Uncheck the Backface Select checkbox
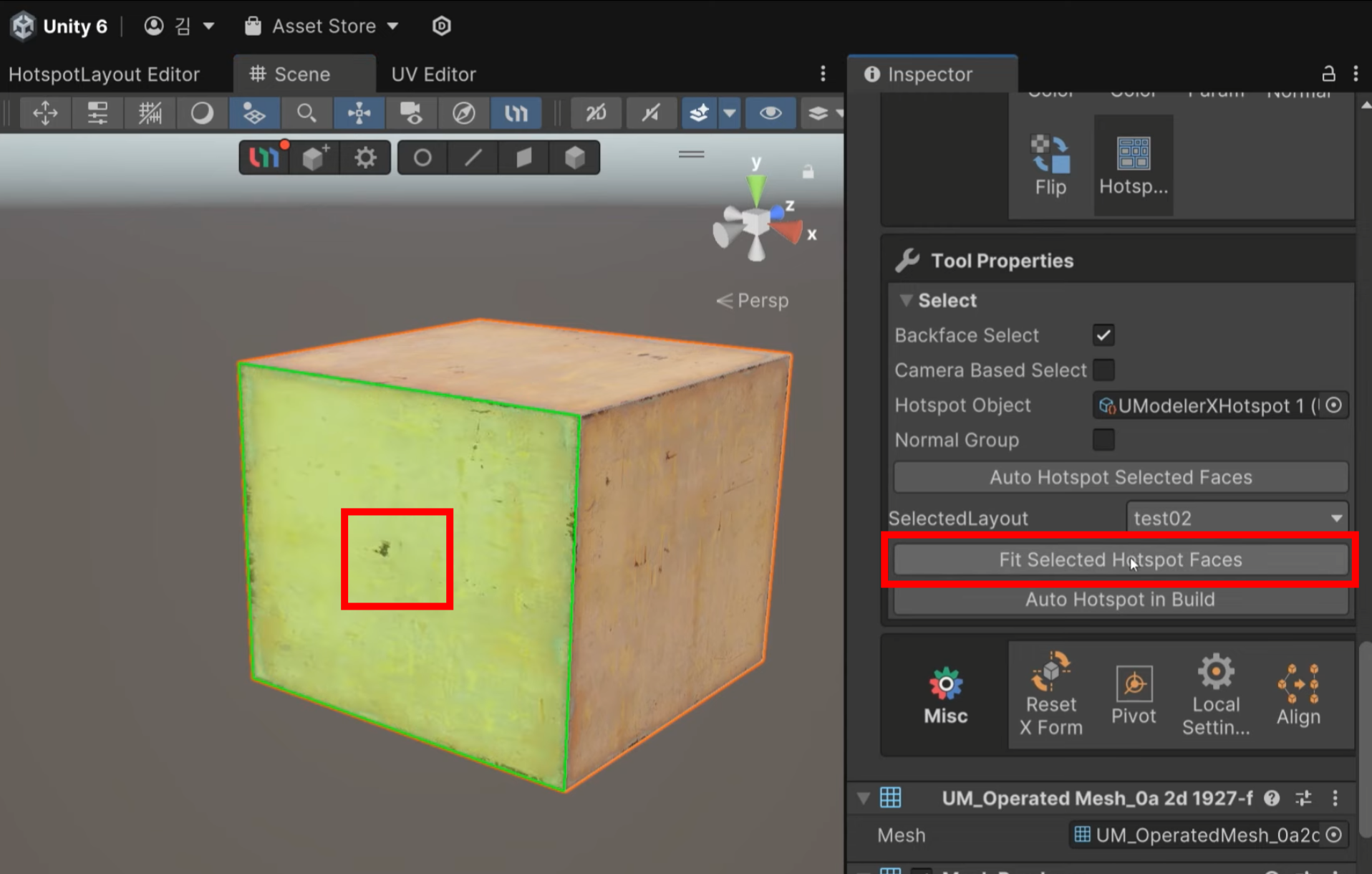 [1103, 335]
